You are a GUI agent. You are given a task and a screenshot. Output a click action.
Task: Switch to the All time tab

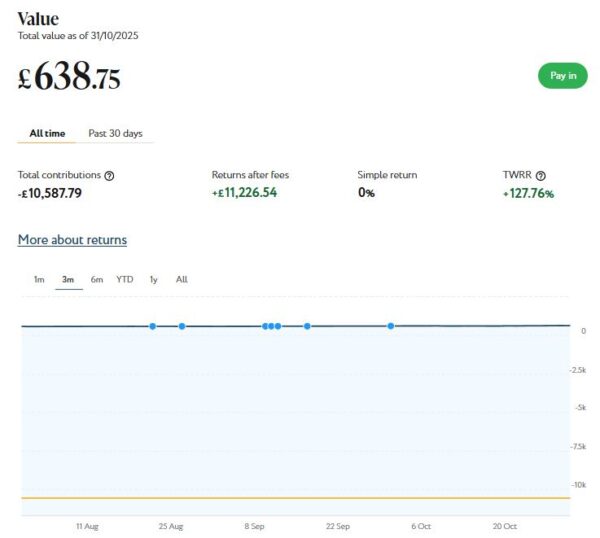(x=47, y=133)
